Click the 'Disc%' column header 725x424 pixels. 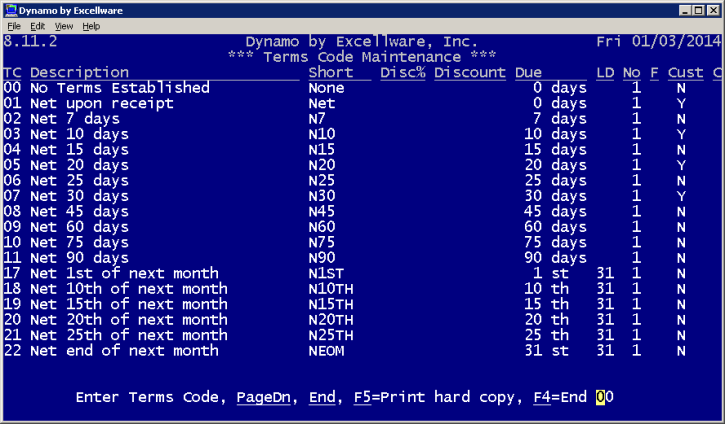(x=403, y=73)
